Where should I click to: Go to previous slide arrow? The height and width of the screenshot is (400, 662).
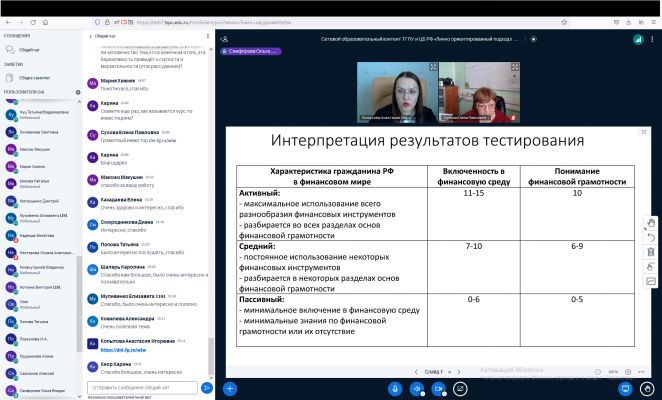coord(416,372)
